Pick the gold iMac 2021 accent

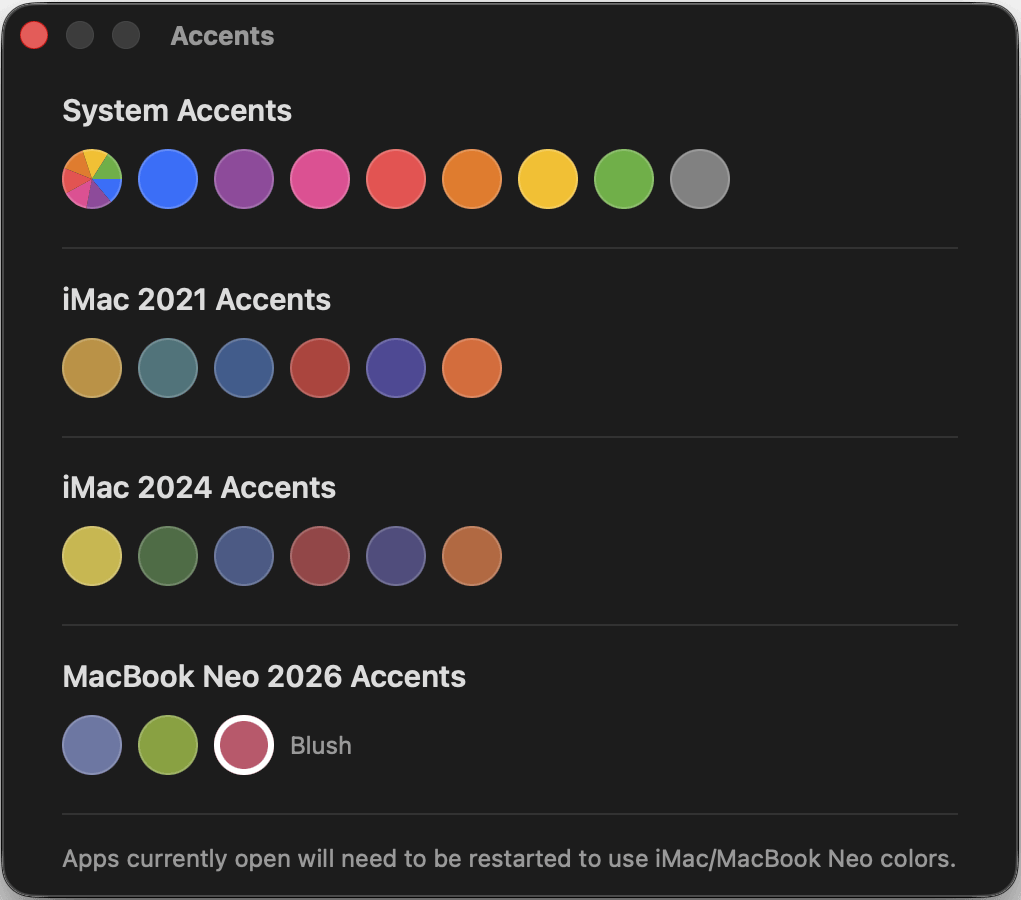[x=92, y=368]
